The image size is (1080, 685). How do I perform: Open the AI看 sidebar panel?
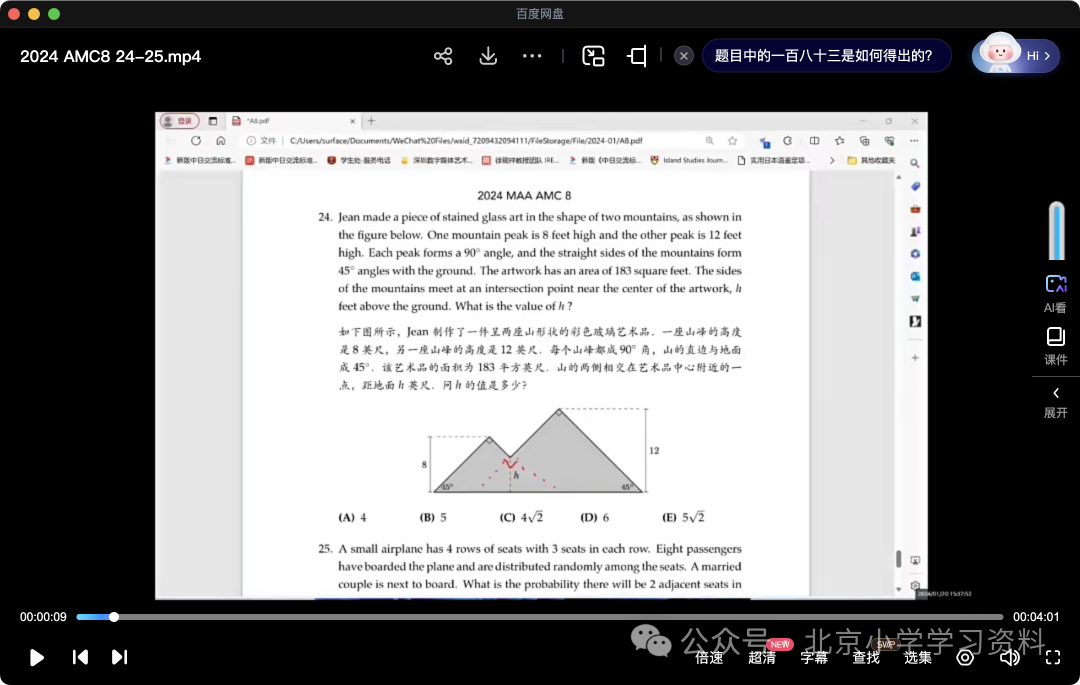pyautogui.click(x=1055, y=294)
